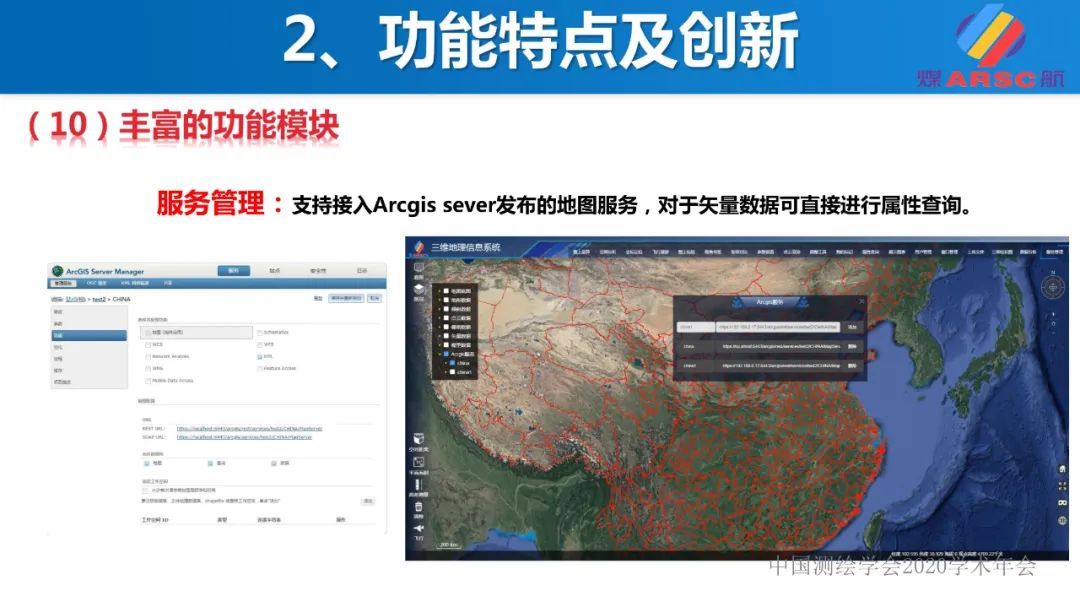Screen dimensions: 1080x607
Task: Click the ArcGIS Server Manager globe logo
Action: coord(57,271)
